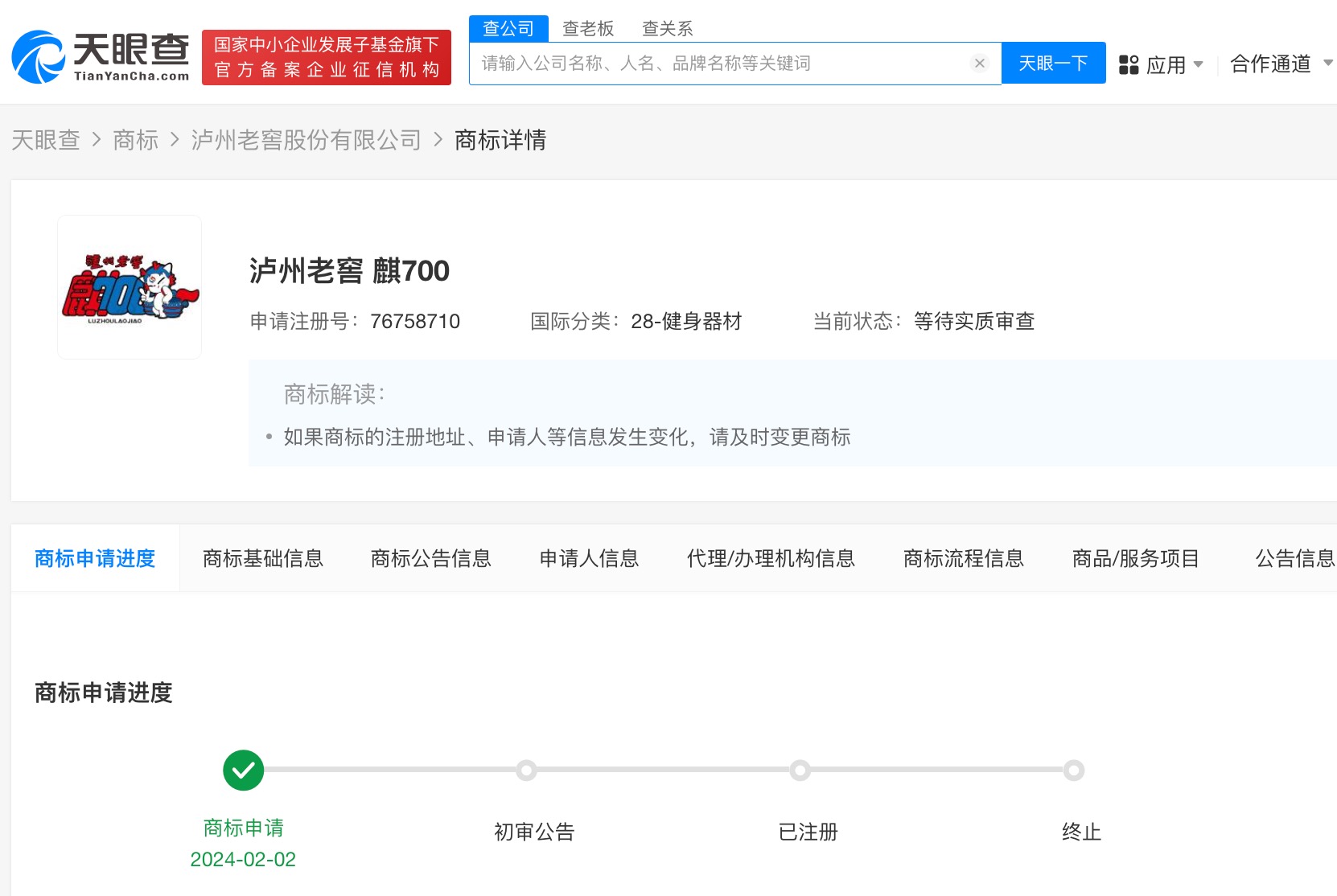Select the 商标公告信息 tab

(x=431, y=558)
